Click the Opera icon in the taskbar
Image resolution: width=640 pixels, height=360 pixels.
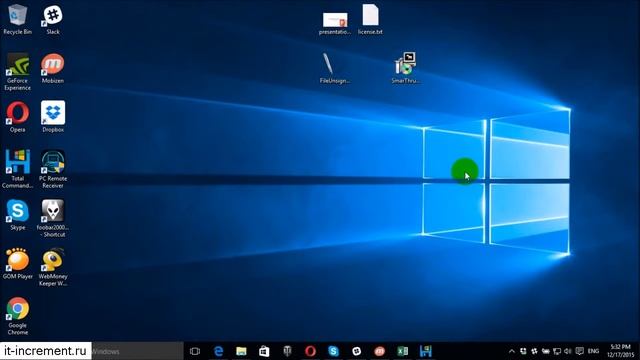[x=310, y=351]
